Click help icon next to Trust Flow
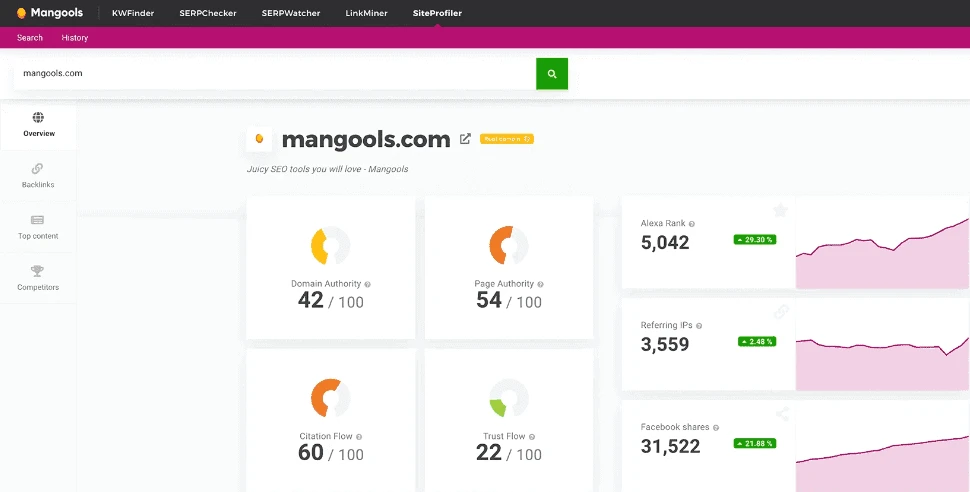 click(532, 437)
